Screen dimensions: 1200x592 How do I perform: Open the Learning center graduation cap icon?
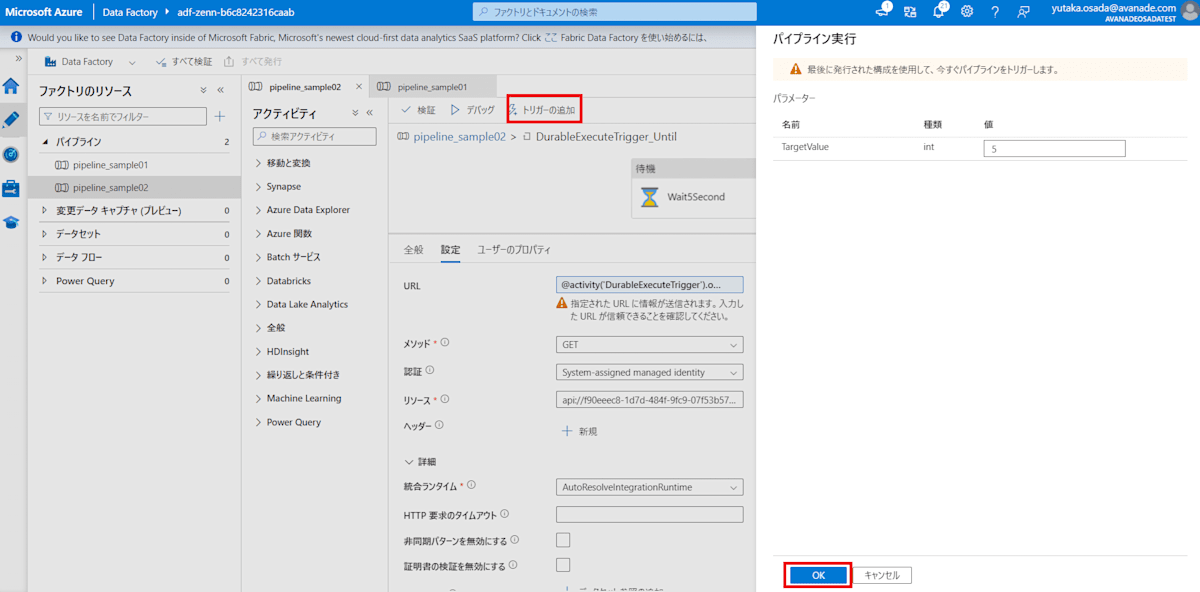11,222
